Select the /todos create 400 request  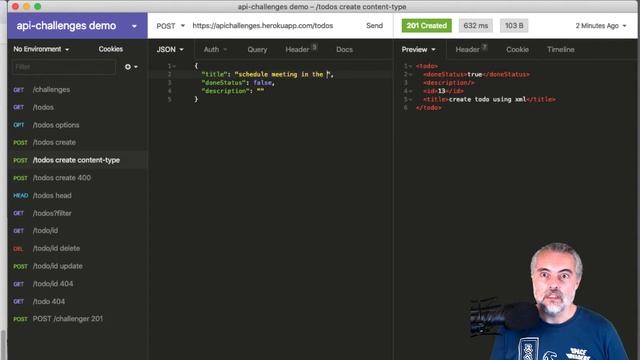coord(78,178)
